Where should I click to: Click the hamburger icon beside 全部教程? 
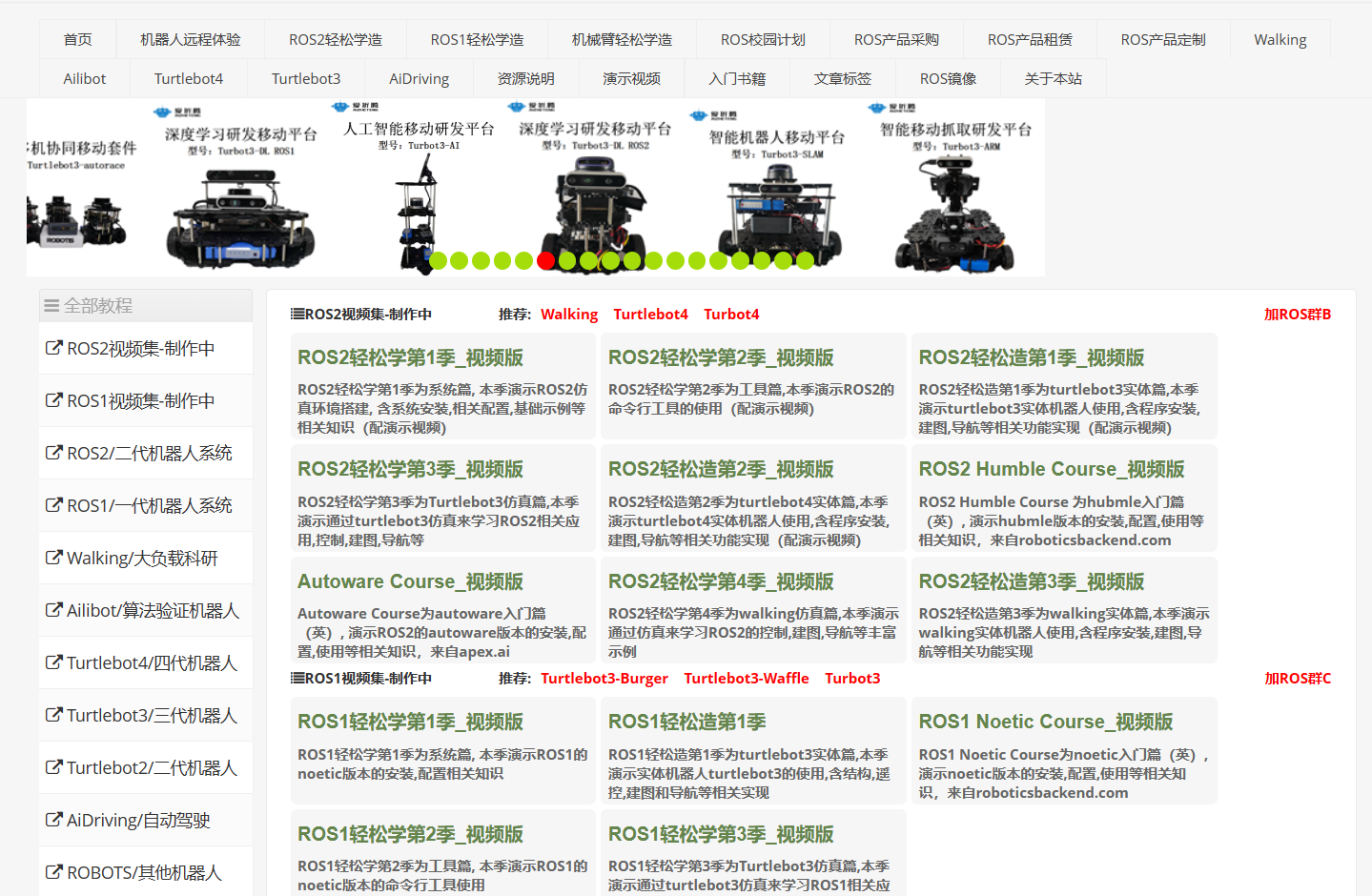(x=51, y=306)
